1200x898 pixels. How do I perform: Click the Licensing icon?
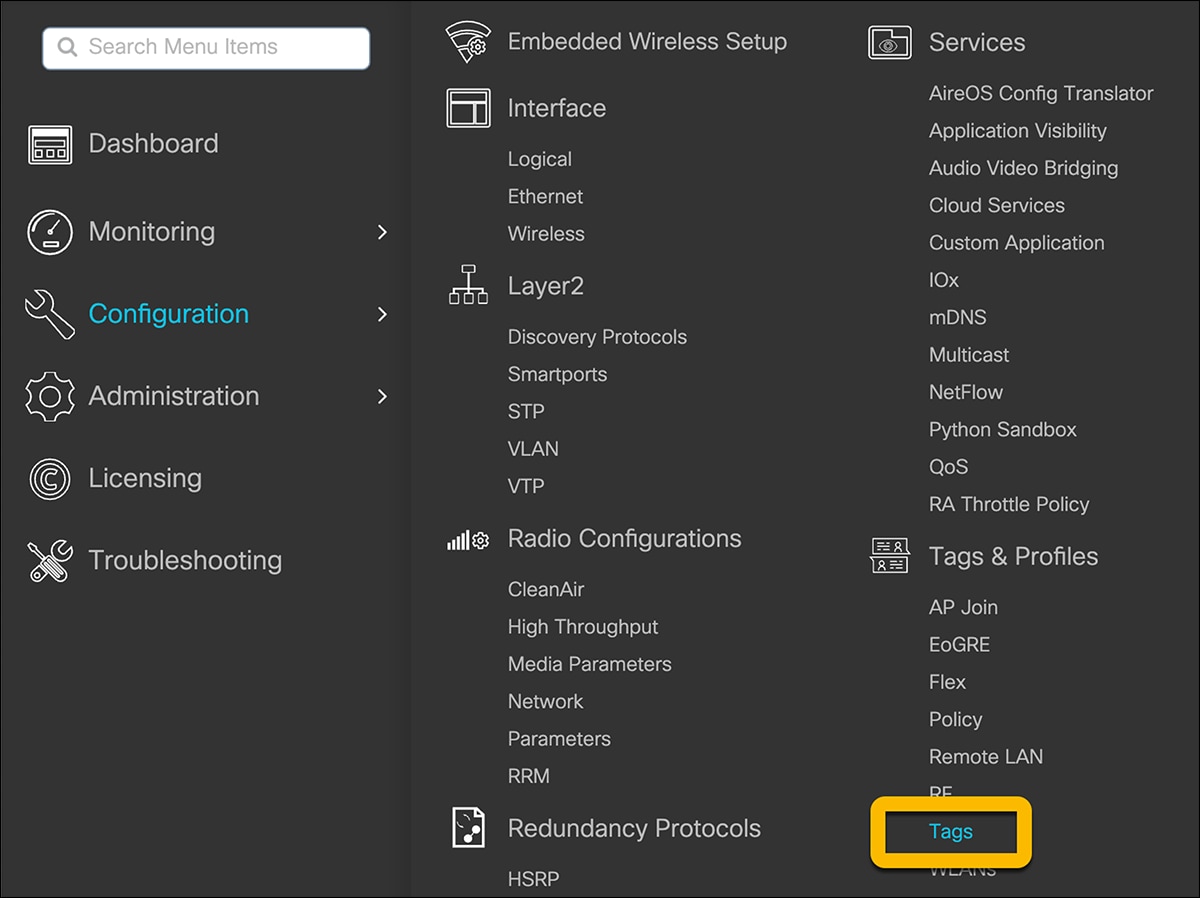(x=50, y=479)
